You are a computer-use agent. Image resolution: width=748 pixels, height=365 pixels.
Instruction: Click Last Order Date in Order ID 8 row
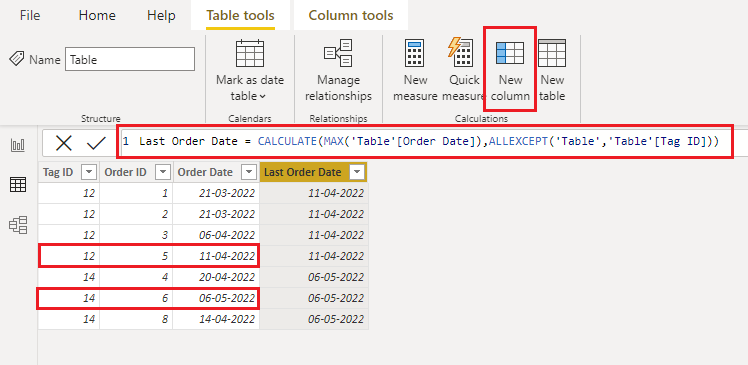point(314,319)
